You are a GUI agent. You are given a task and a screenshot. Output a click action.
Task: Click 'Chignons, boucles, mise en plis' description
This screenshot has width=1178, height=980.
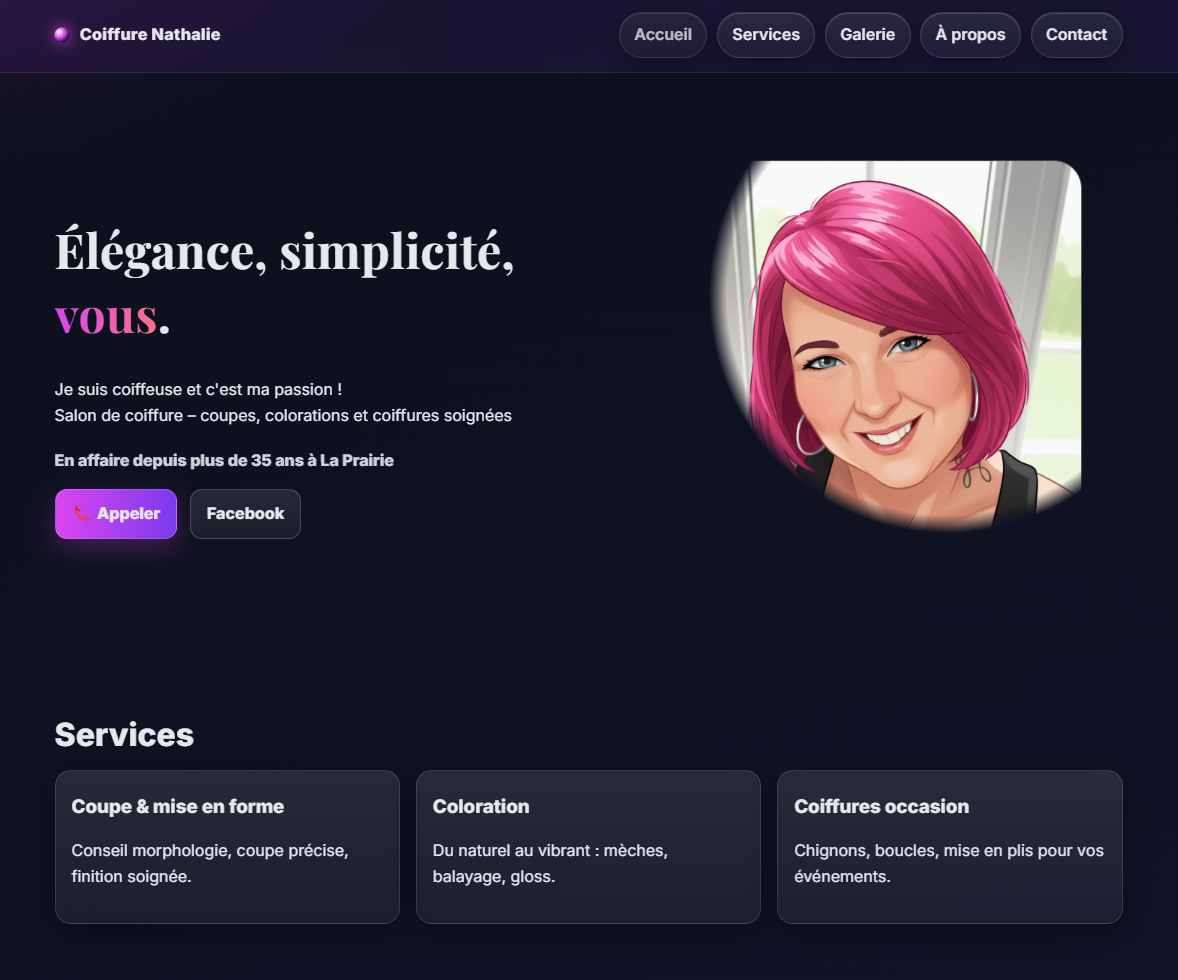tap(949, 864)
